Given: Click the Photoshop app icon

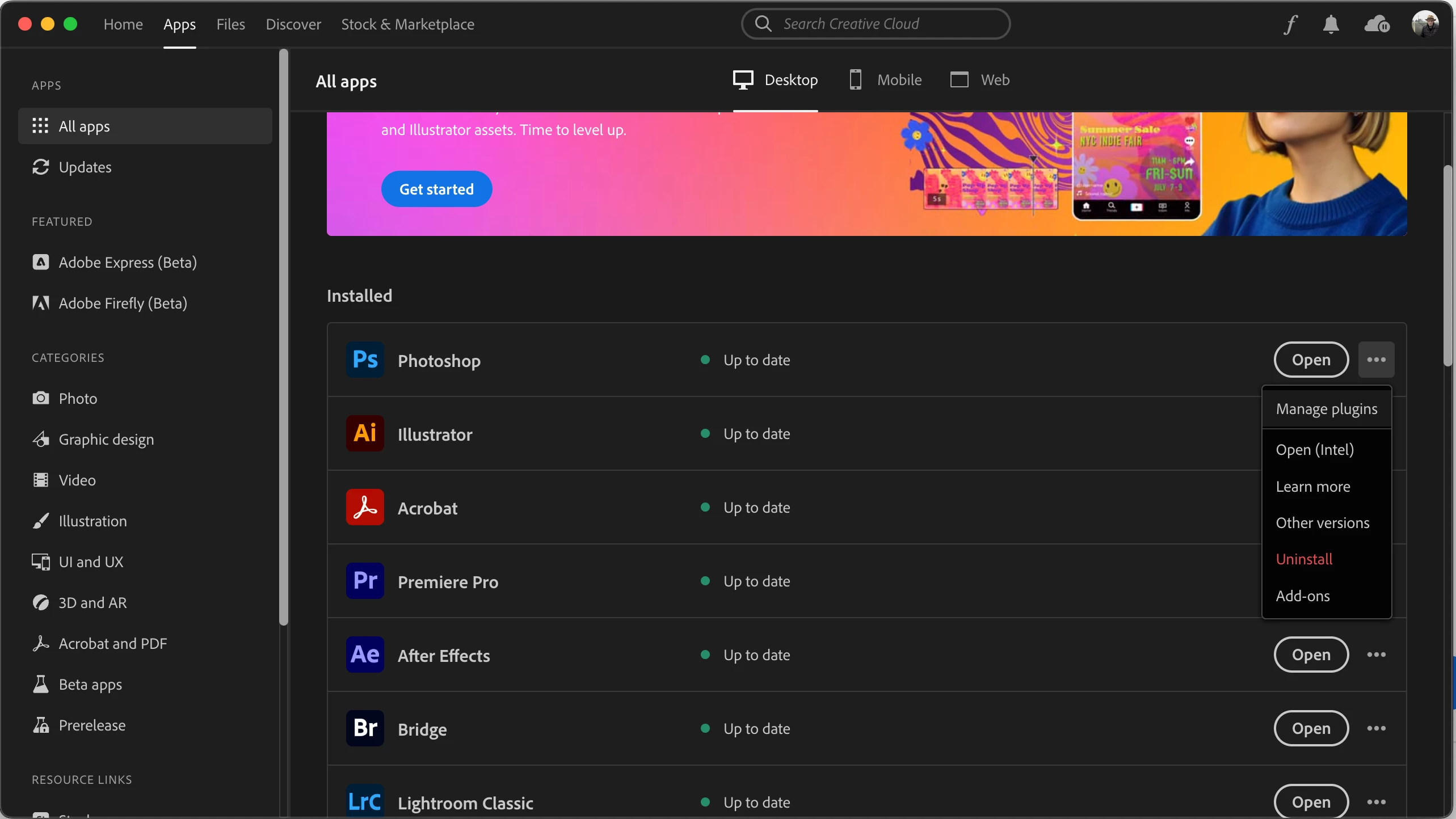Looking at the screenshot, I should (365, 360).
